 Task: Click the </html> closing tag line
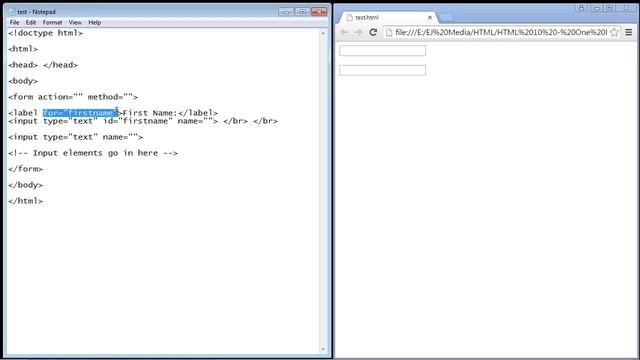25,201
